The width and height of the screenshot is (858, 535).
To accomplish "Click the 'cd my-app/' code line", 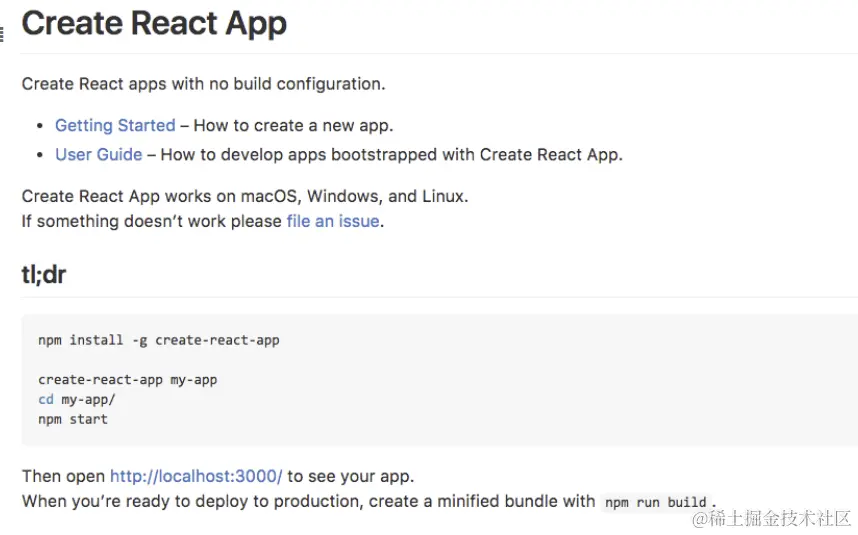I will (x=77, y=400).
